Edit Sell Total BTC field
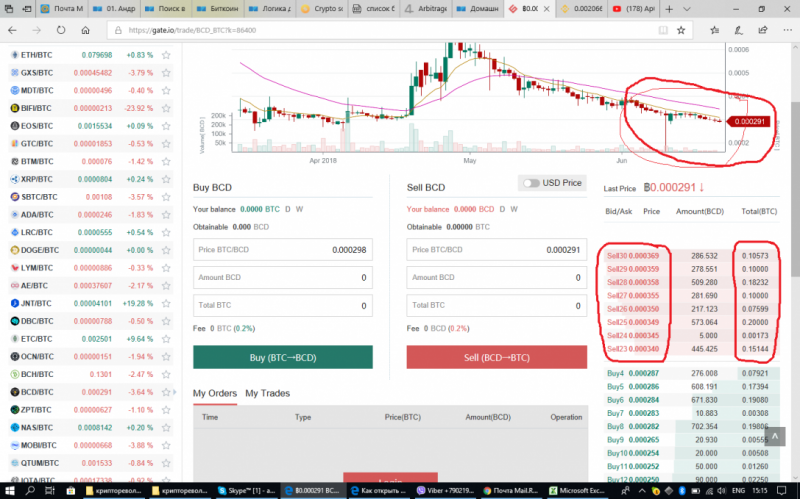The image size is (800, 499). [496, 305]
